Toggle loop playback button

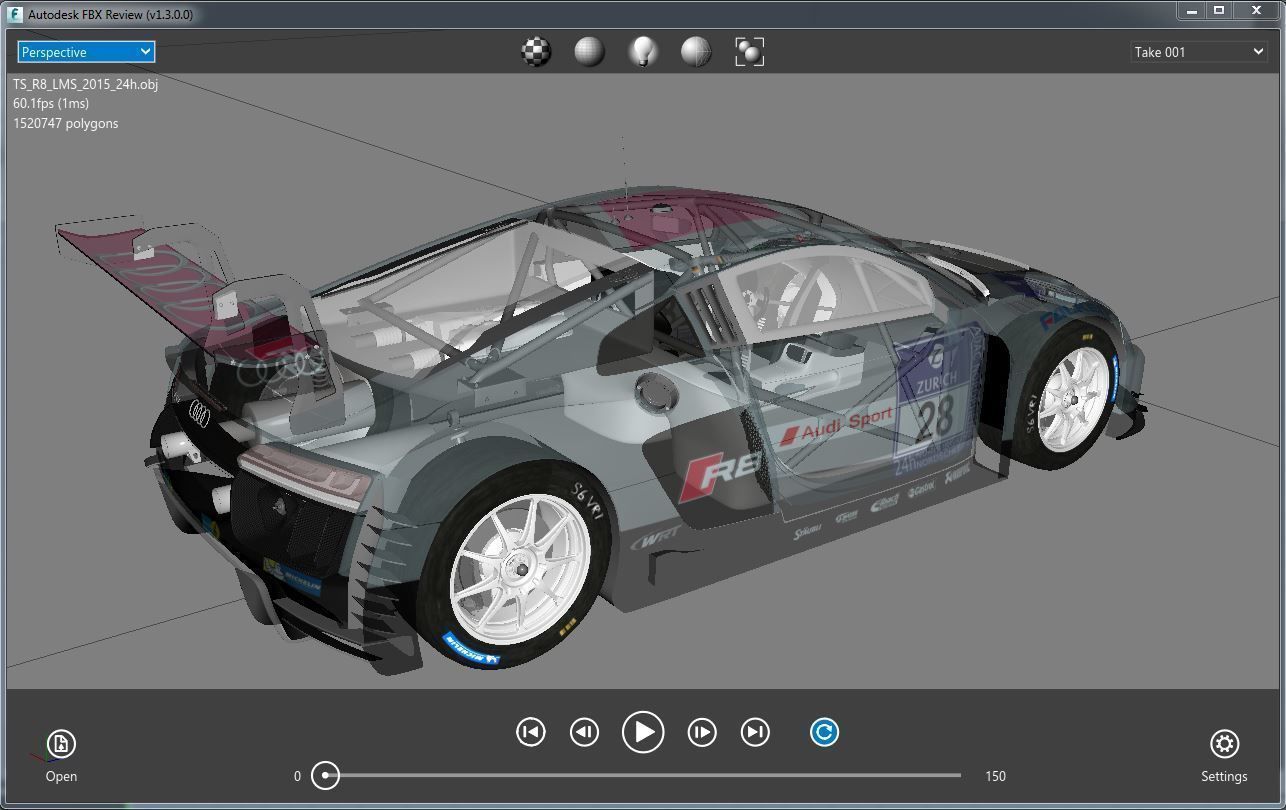[x=824, y=732]
